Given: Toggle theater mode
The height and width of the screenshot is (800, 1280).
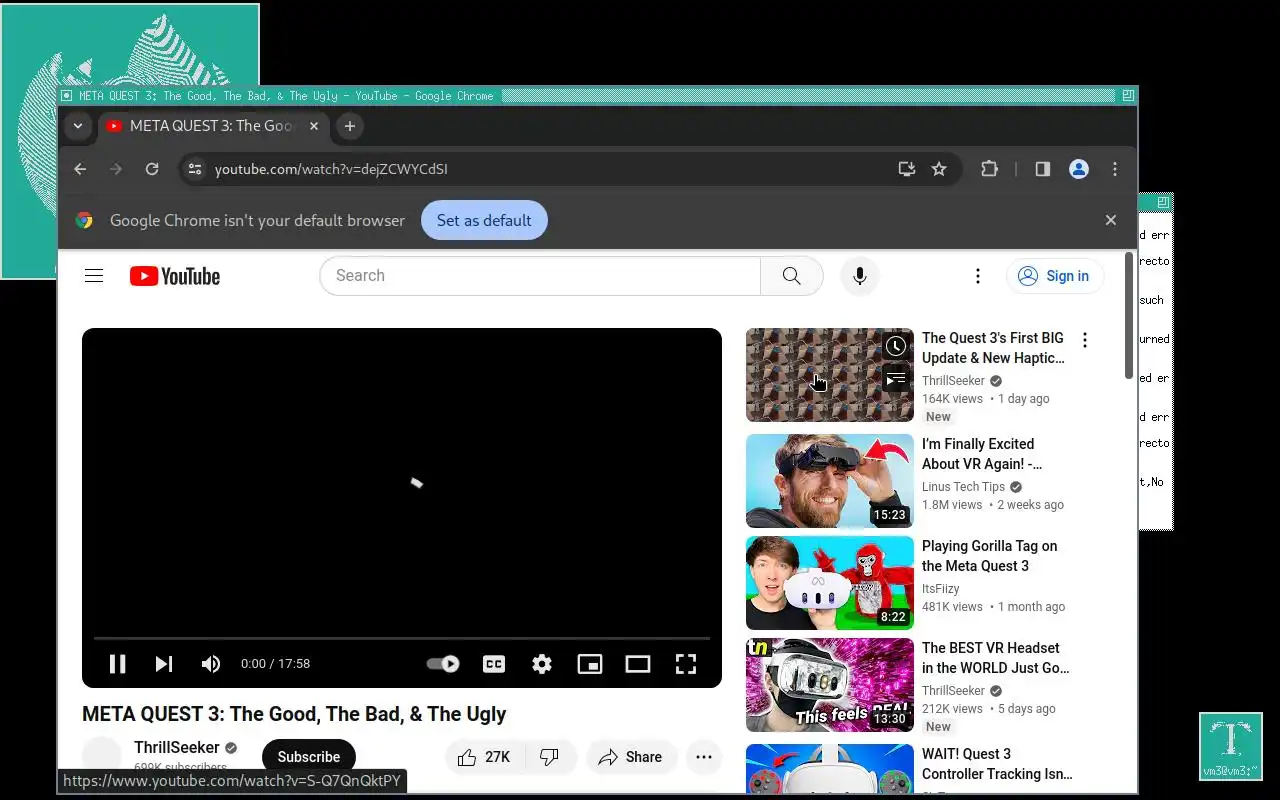Looking at the screenshot, I should coord(638,664).
